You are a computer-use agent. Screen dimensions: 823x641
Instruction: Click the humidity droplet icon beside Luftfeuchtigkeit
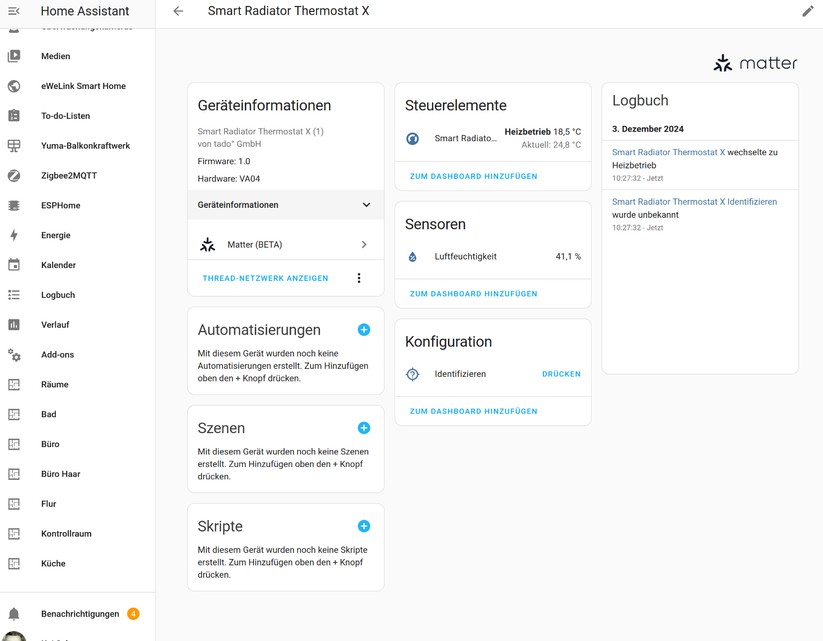[412, 256]
